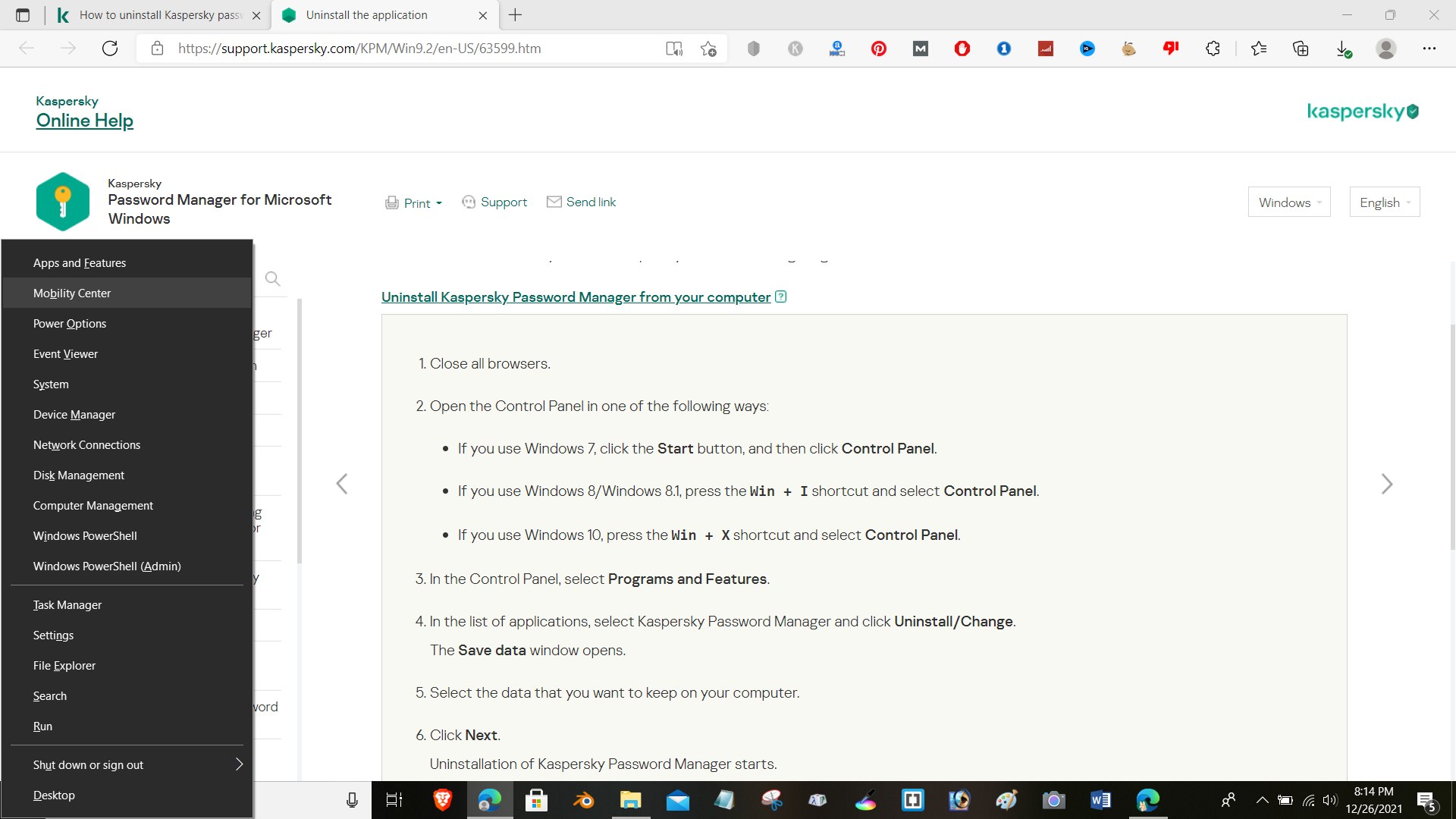Open Brave browser from taskbar
This screenshot has width=1456, height=819.
pyautogui.click(x=443, y=800)
